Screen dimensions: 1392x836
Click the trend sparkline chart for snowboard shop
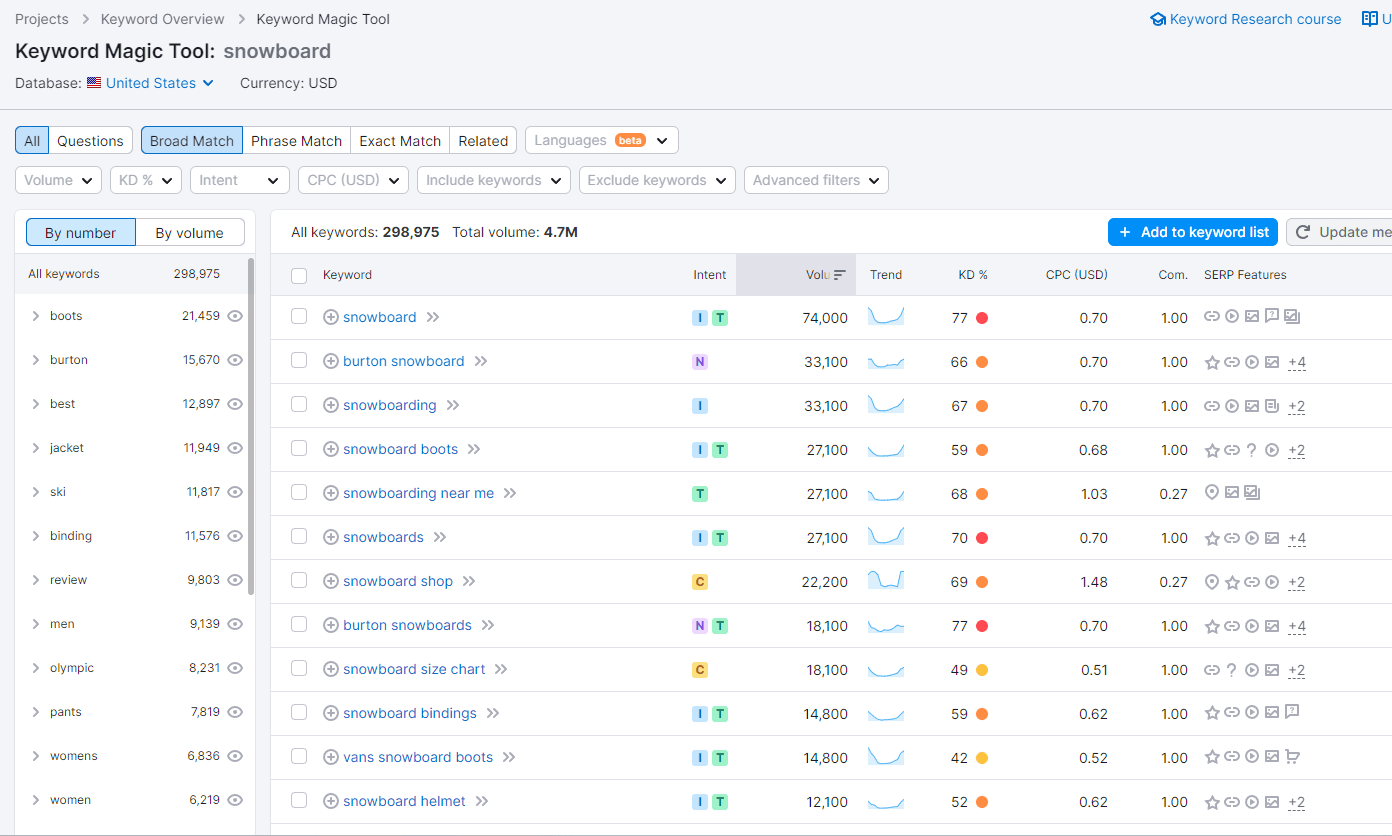(x=885, y=581)
